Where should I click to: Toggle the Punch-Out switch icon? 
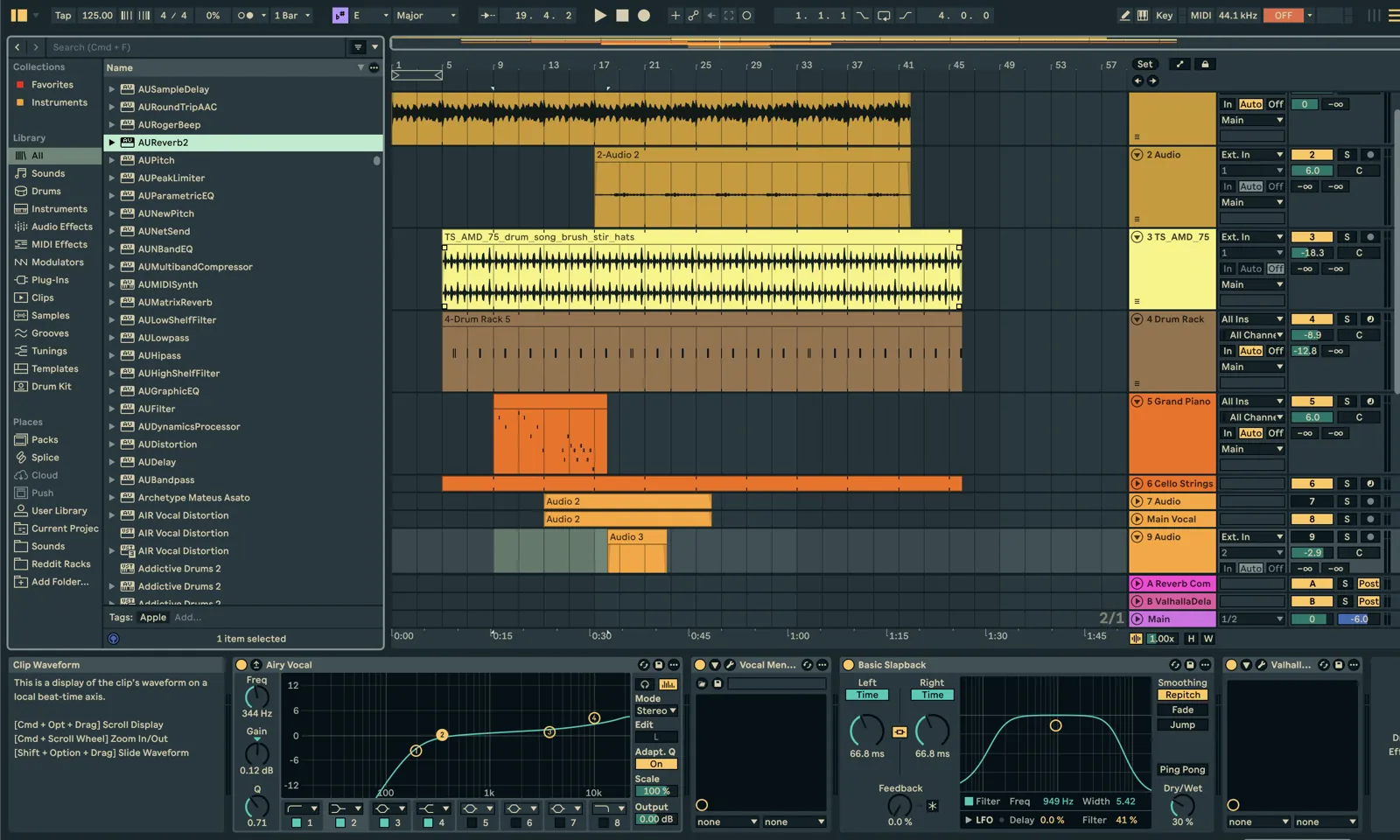(905, 15)
